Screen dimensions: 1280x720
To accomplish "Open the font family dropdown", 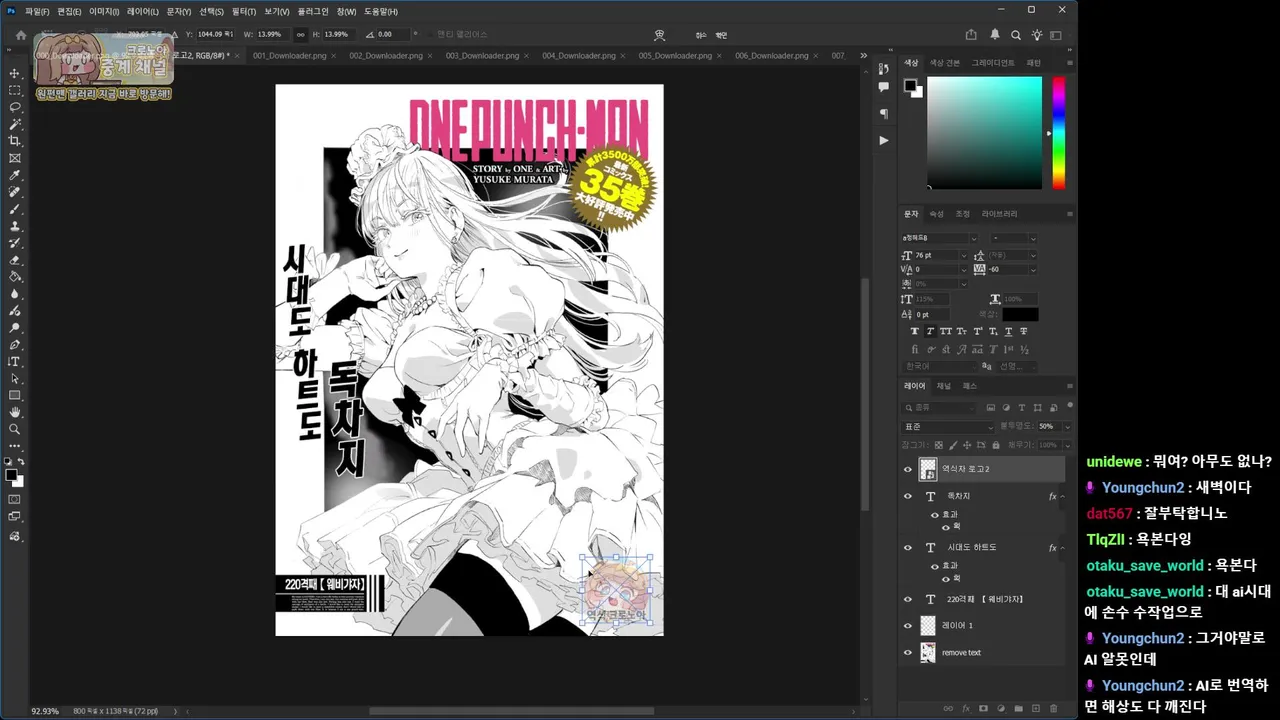I will pos(973,238).
